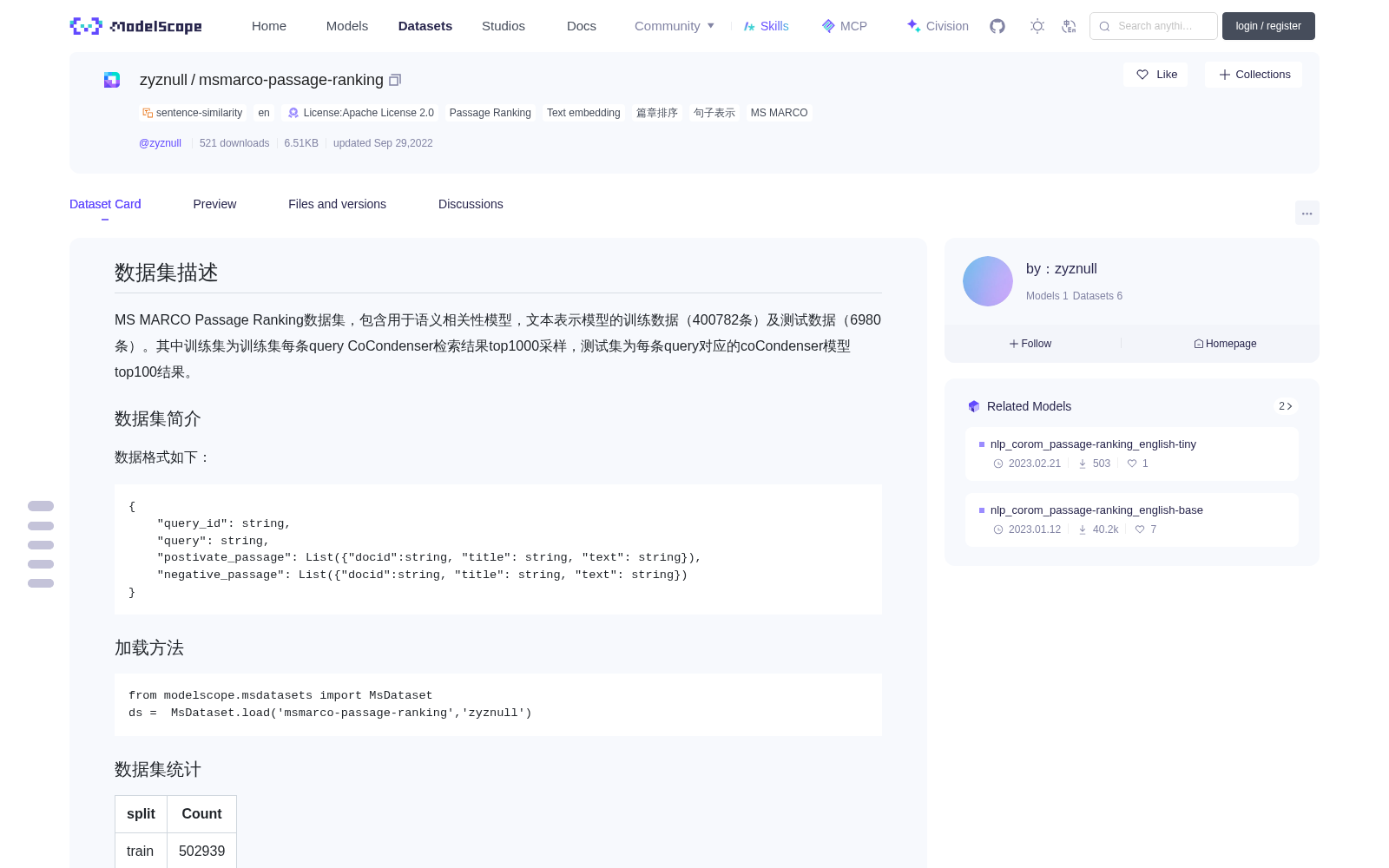Expand the Community dropdown menu
Viewport: 1389px width, 868px height.
pyautogui.click(x=675, y=26)
